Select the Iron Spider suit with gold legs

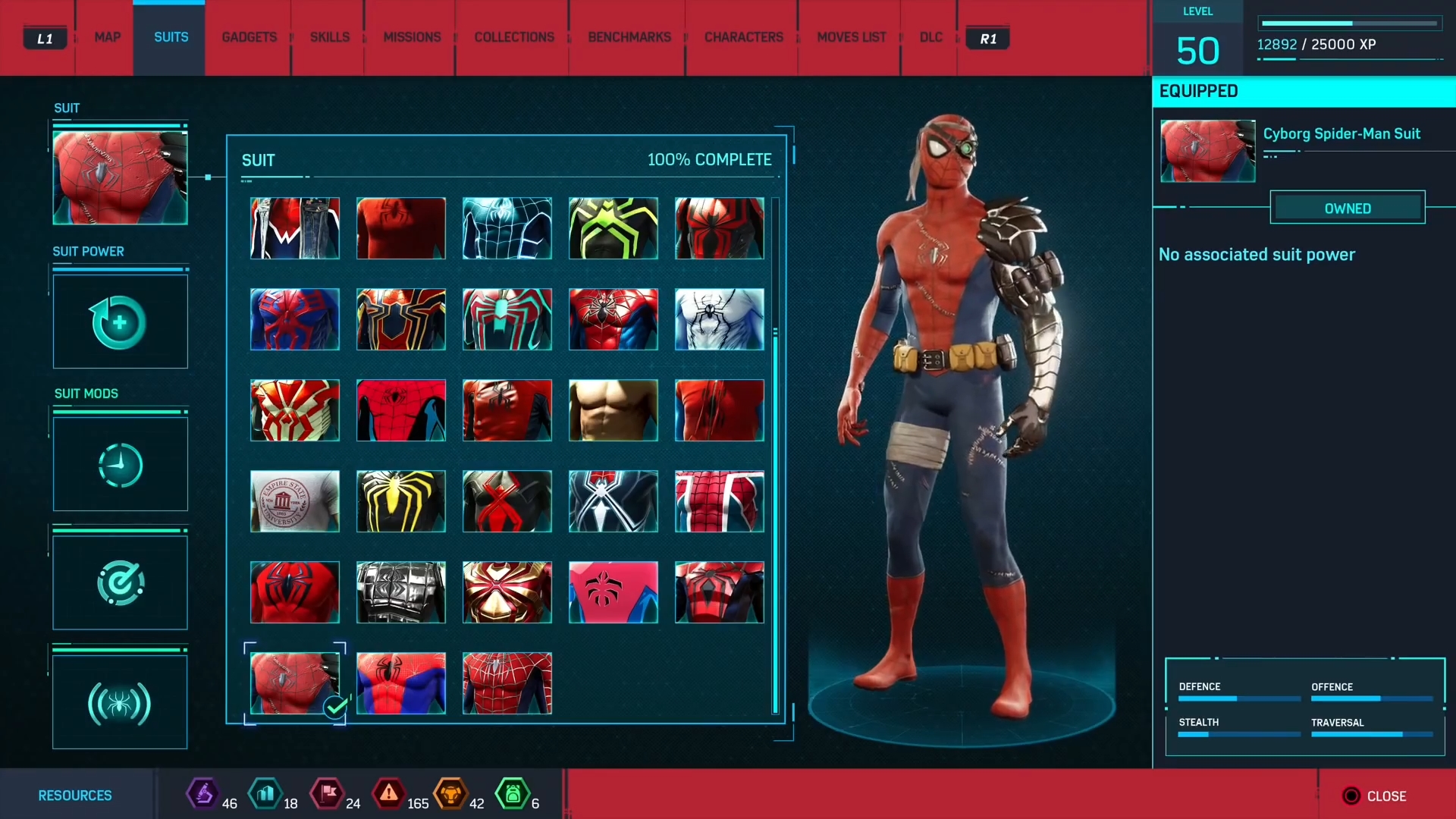pos(401,319)
